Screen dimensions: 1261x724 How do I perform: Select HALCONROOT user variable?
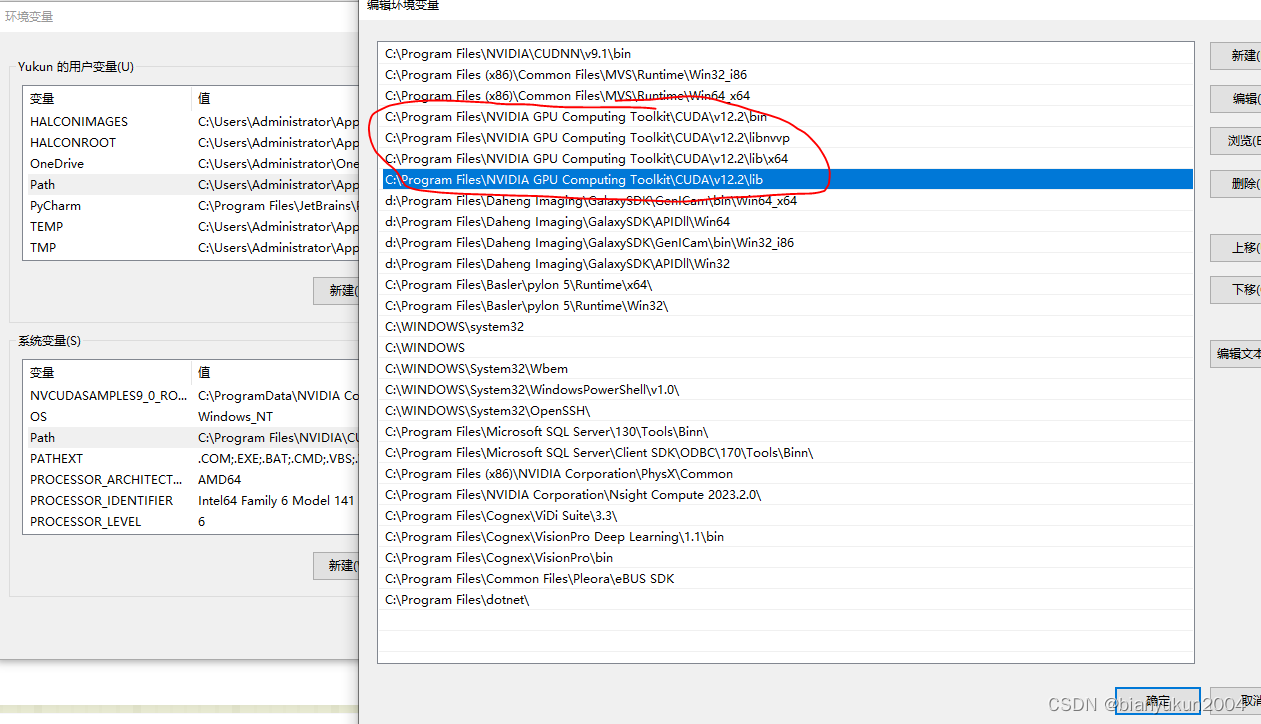(191, 143)
